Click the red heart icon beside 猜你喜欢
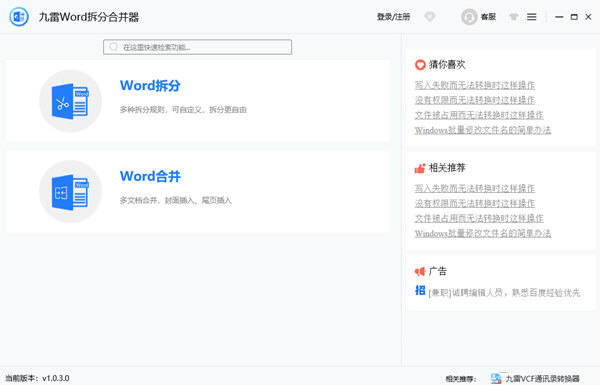The image size is (600, 385). pyautogui.click(x=420, y=65)
